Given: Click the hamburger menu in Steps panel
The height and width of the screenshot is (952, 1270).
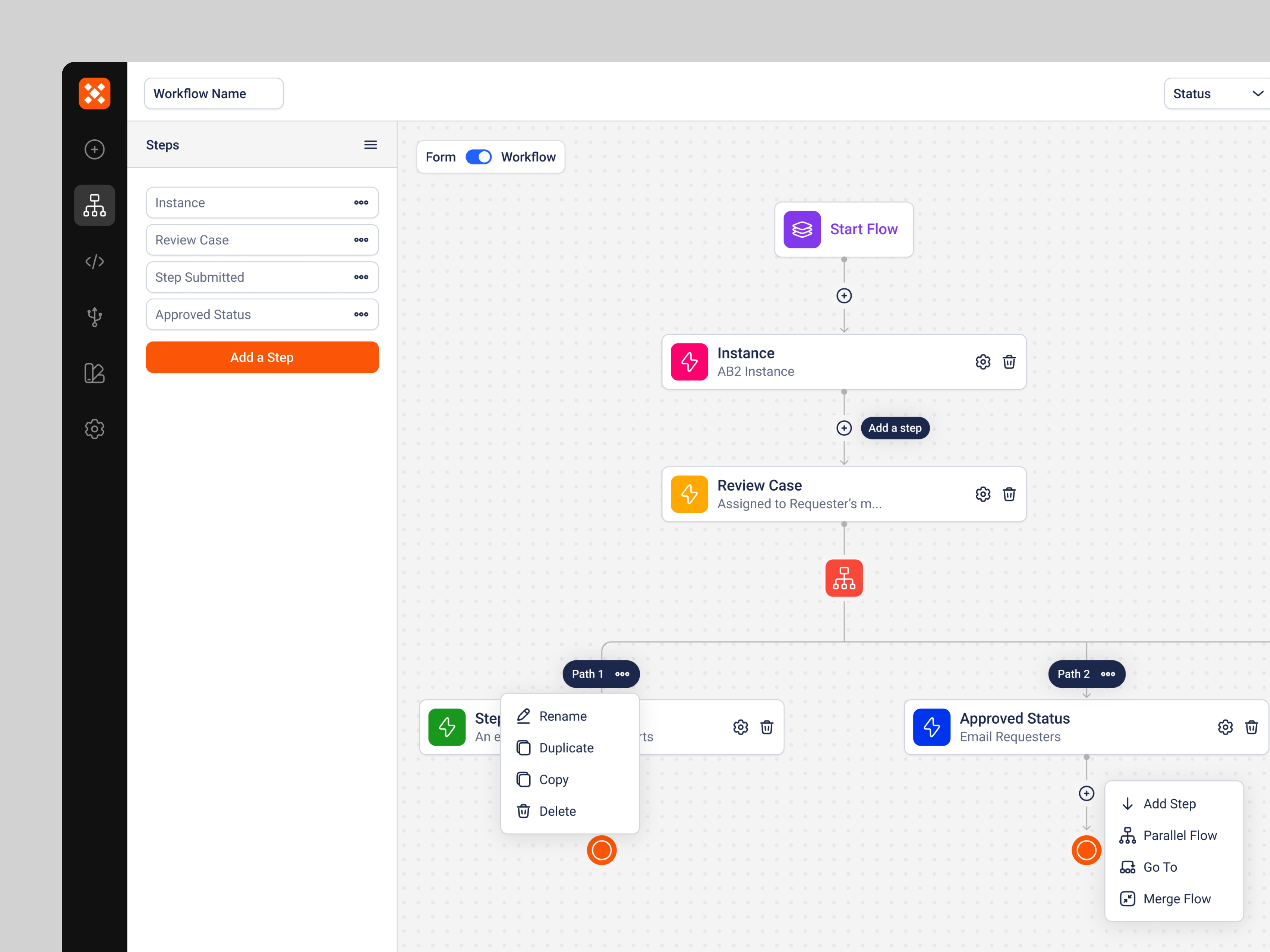Looking at the screenshot, I should point(370,145).
